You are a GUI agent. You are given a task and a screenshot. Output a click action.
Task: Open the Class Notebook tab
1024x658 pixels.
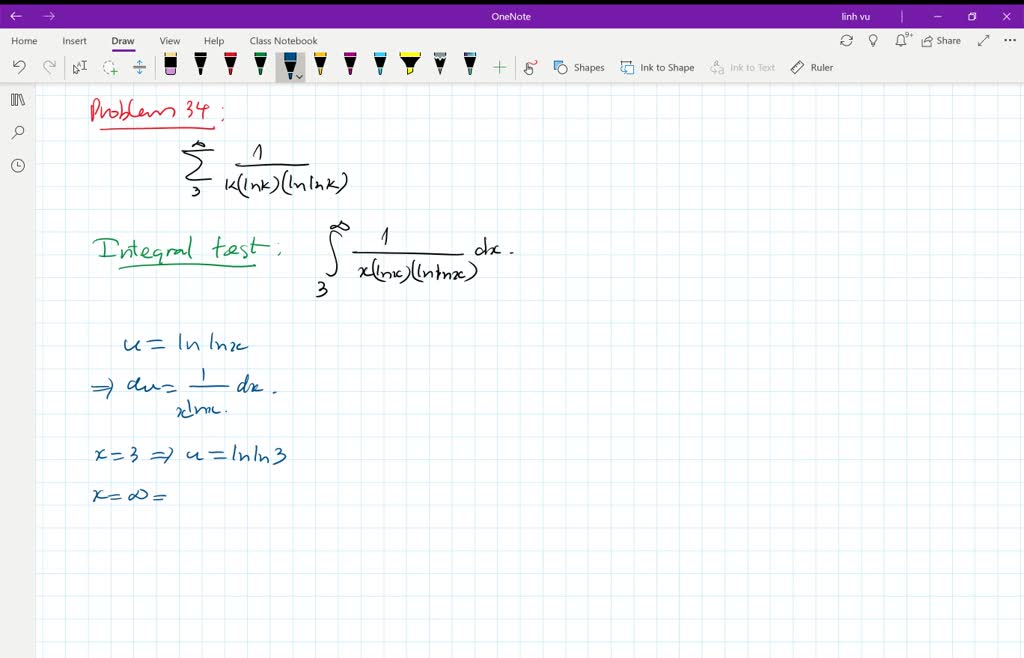[283, 41]
